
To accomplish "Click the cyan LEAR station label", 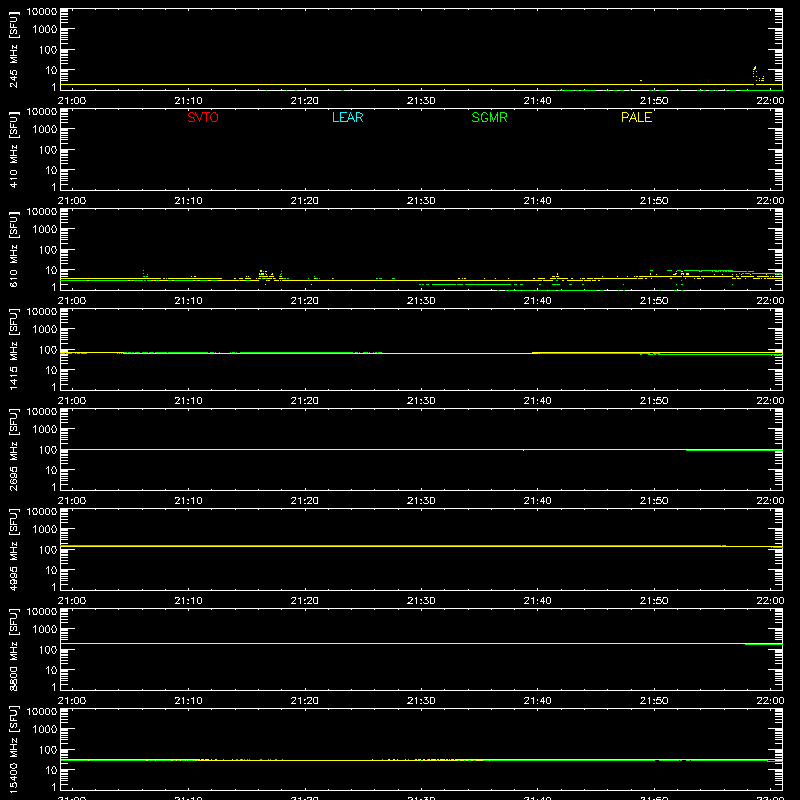I will coord(347,117).
